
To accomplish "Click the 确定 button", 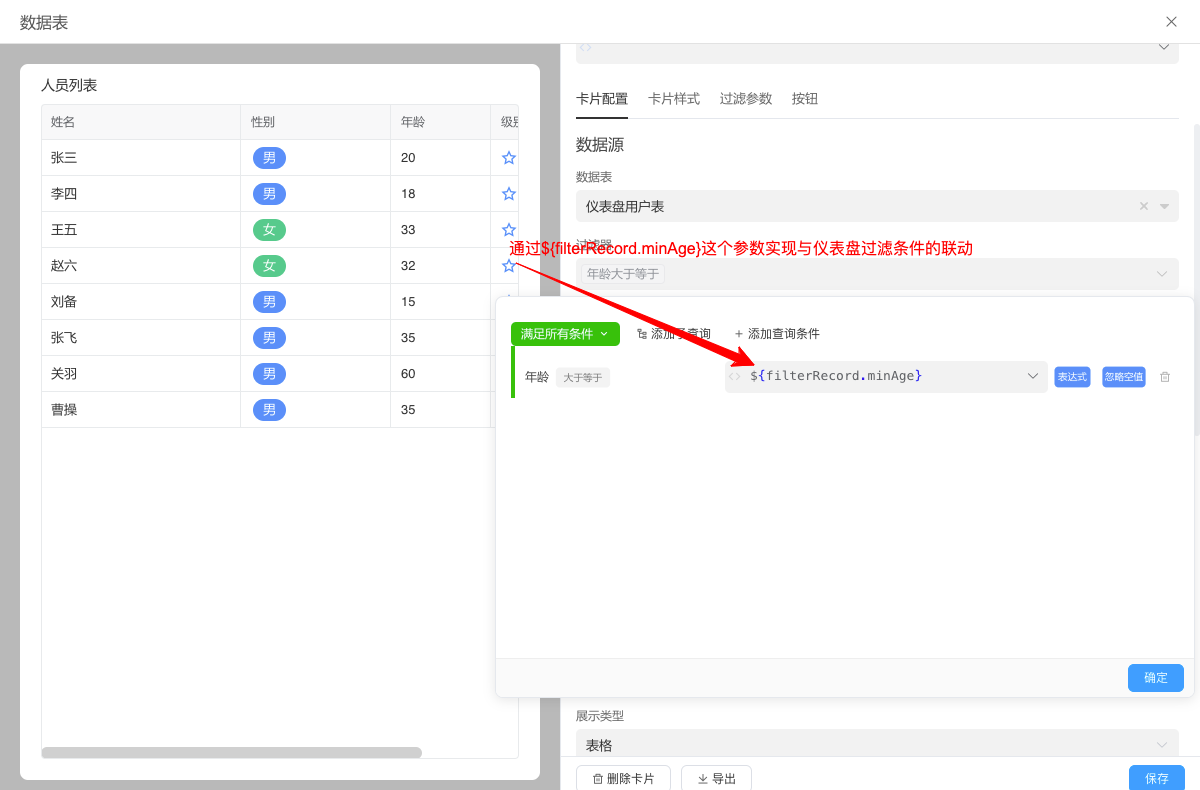I will (1155, 677).
